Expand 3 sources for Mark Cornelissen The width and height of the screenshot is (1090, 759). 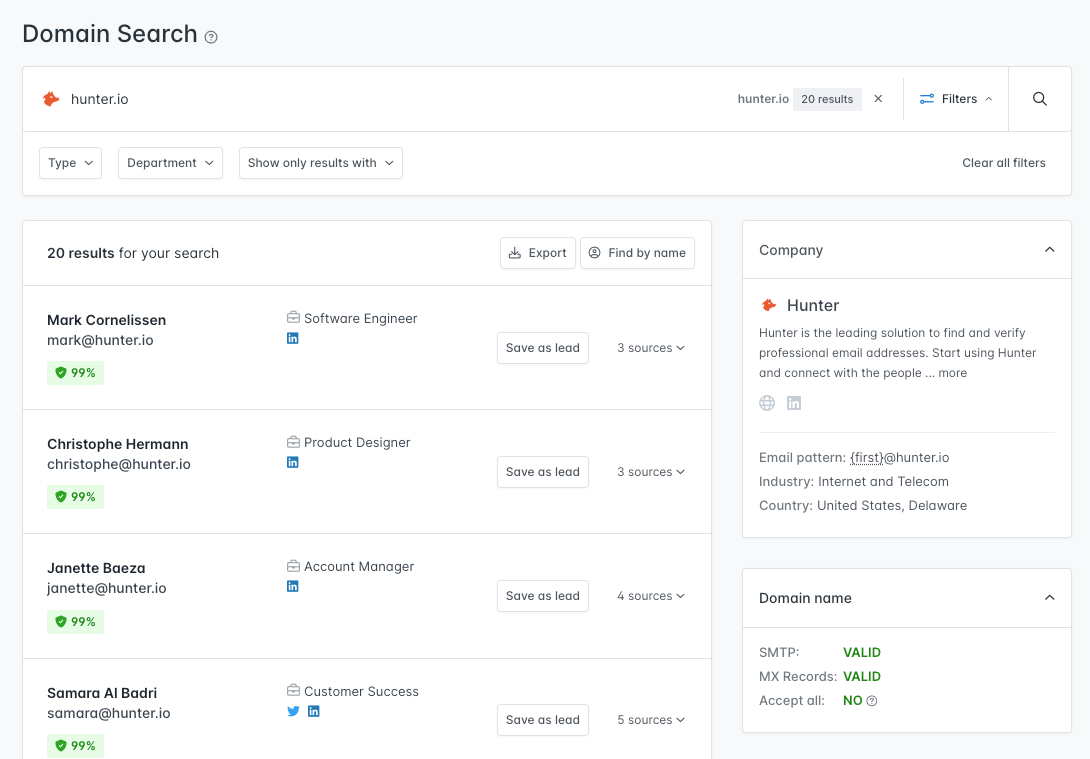pyautogui.click(x=651, y=347)
